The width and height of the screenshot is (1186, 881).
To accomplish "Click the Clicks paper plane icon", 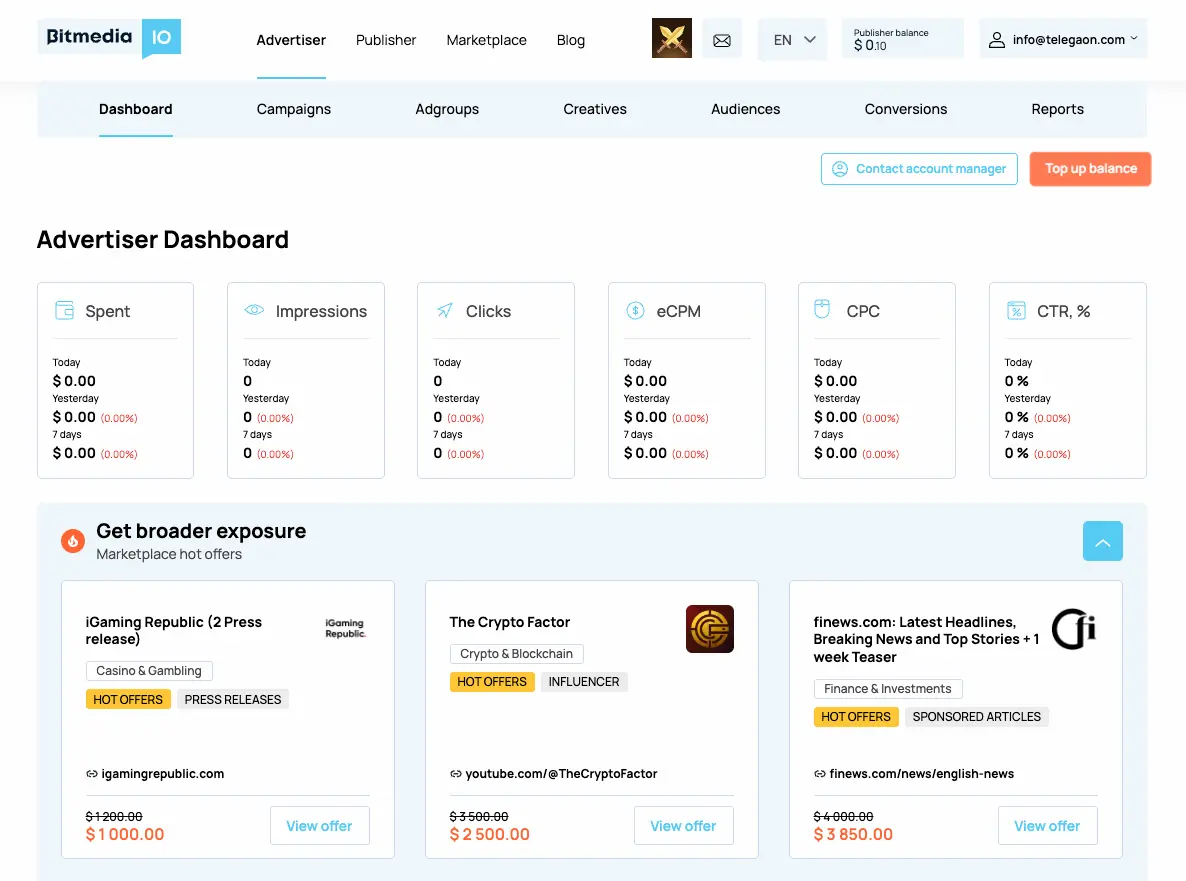I will pos(445,310).
